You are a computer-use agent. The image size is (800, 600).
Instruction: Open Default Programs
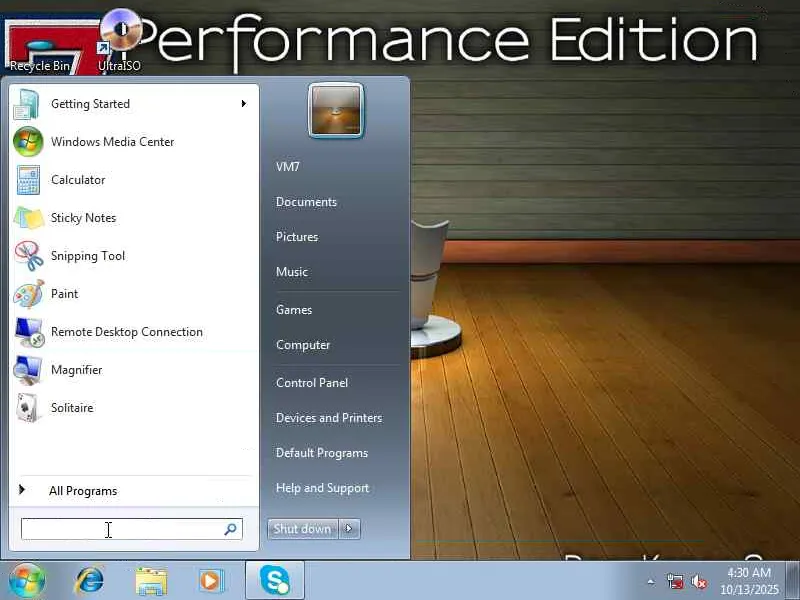pyautogui.click(x=322, y=453)
